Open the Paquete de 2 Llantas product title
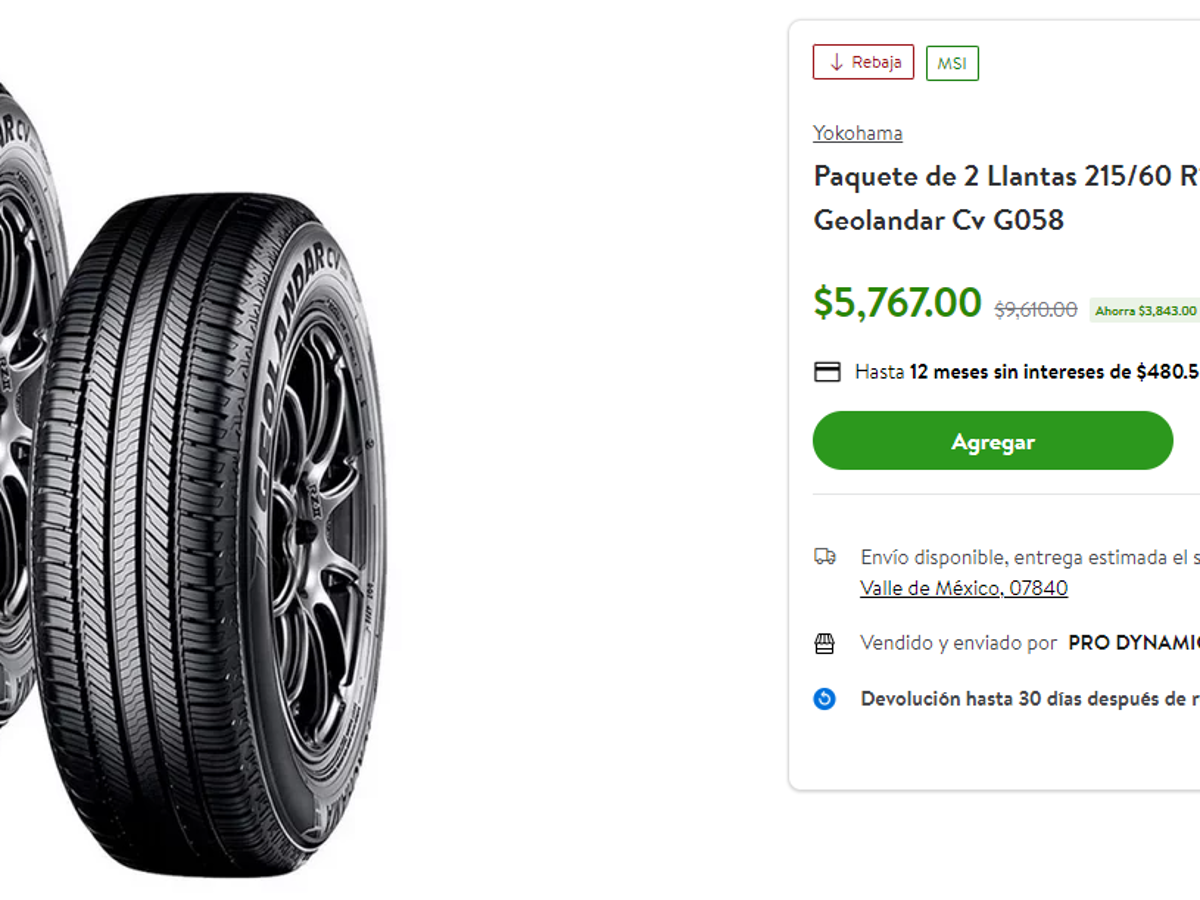Viewport: 1200px width, 900px height. click(x=990, y=197)
